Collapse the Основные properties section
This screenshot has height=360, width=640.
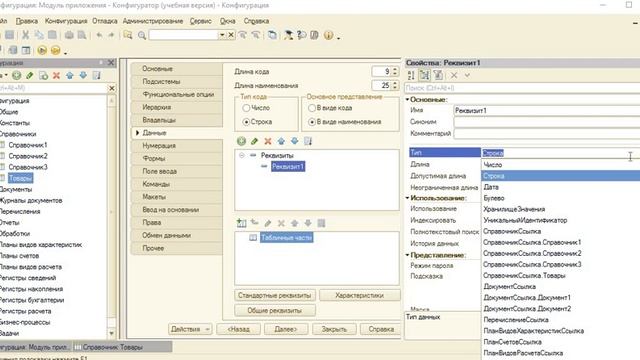coord(407,100)
